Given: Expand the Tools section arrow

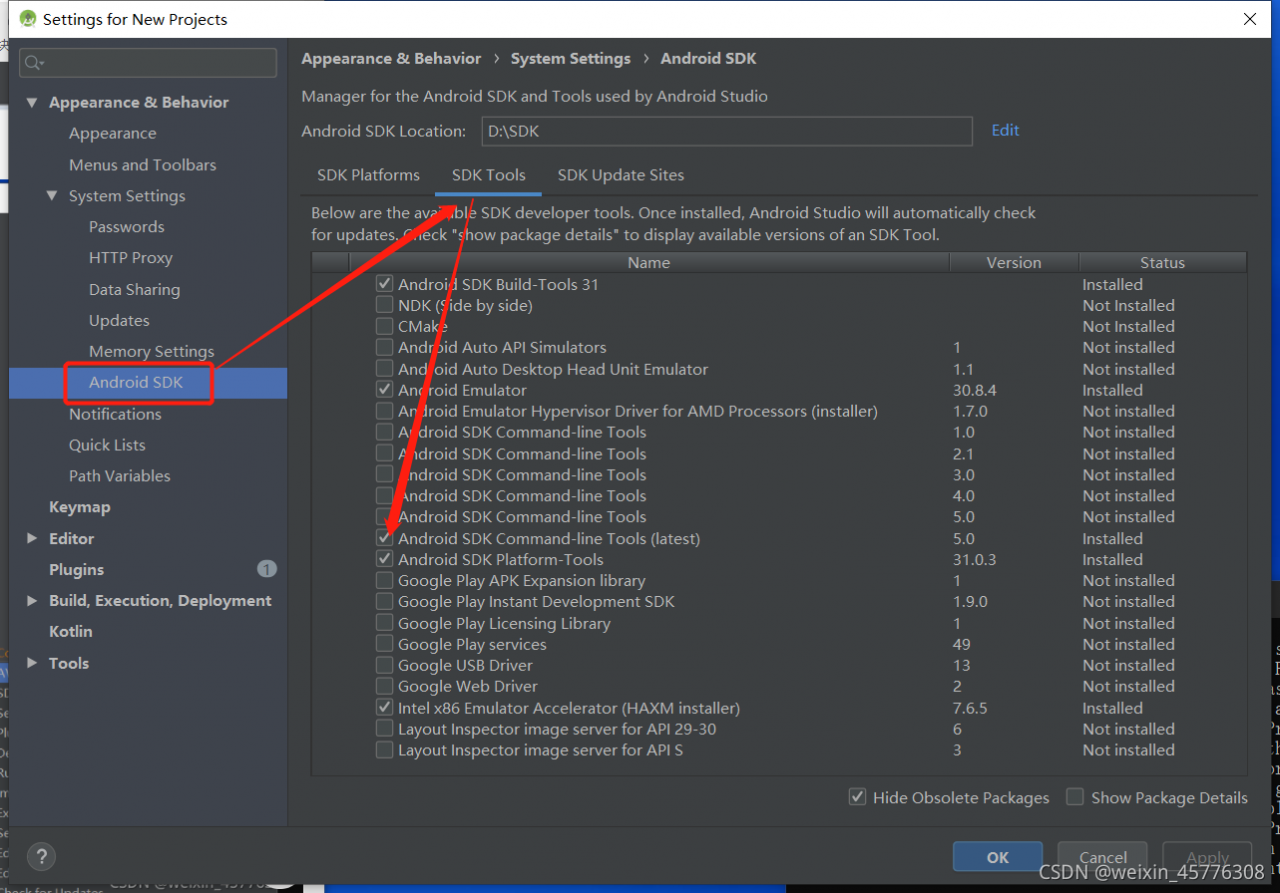Looking at the screenshot, I should tap(32, 663).
